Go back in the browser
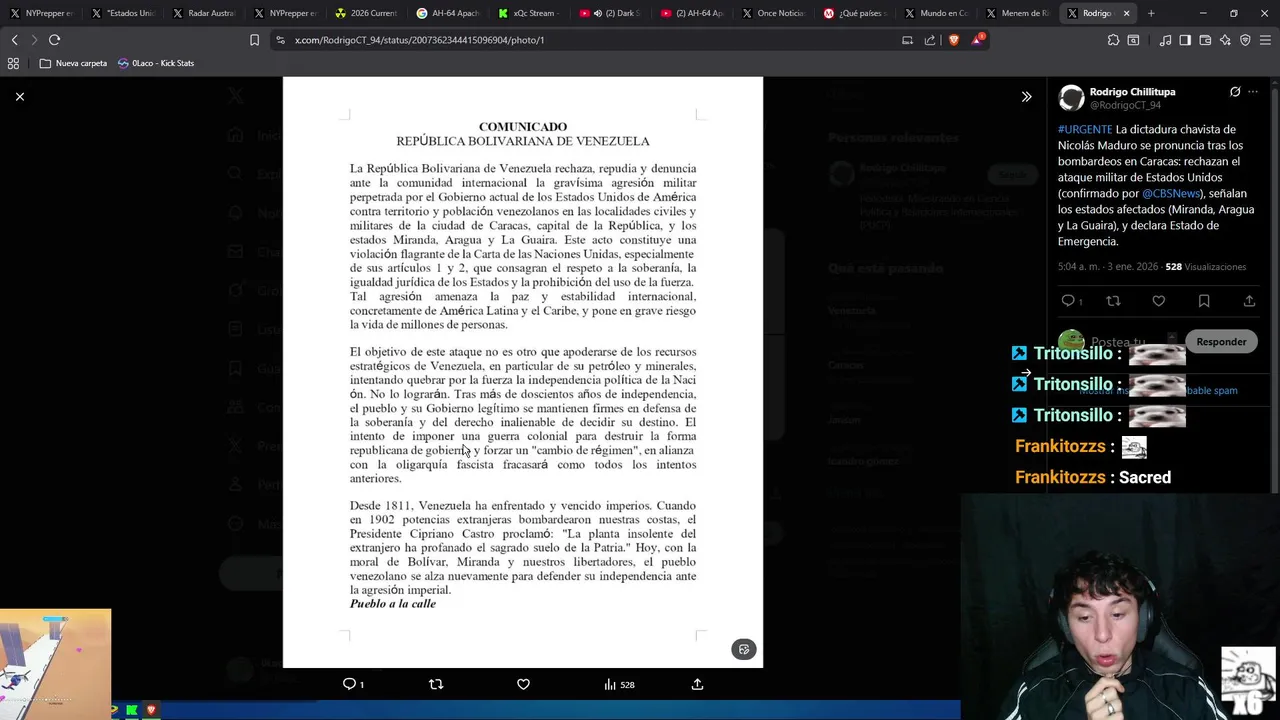The height and width of the screenshot is (720, 1280). 14,40
